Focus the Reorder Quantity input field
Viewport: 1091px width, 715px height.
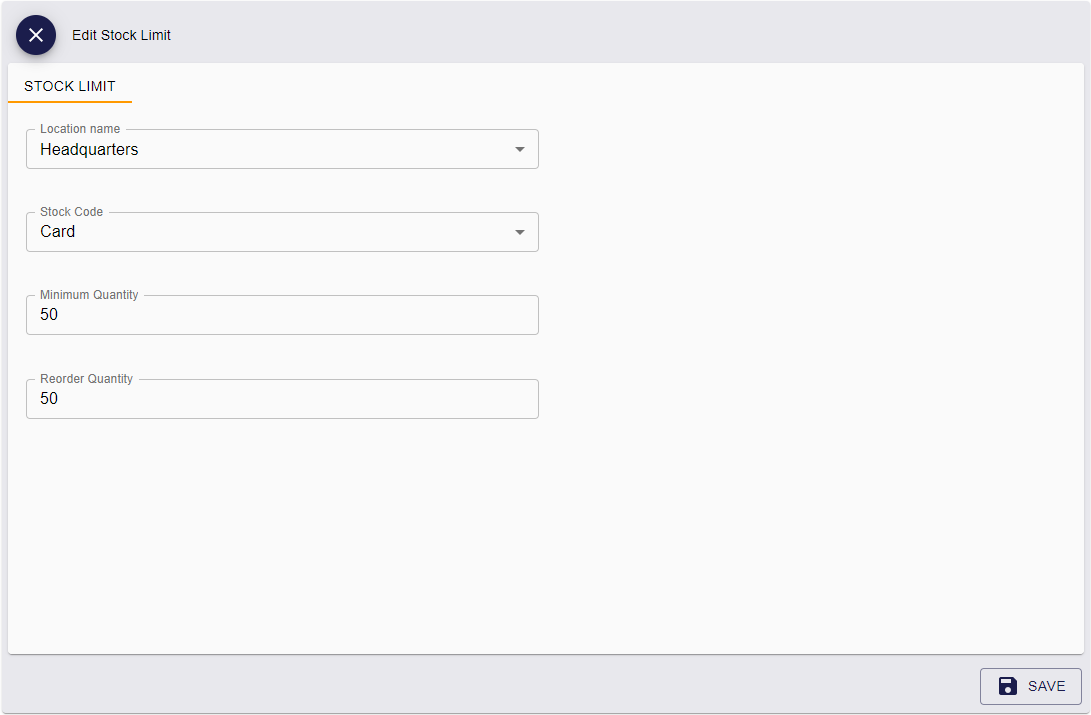282,399
